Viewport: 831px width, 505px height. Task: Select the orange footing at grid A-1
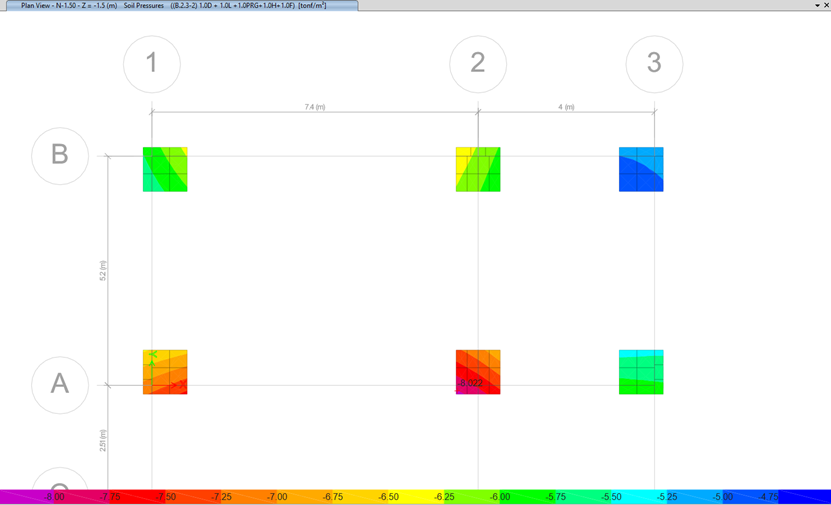pos(165,372)
